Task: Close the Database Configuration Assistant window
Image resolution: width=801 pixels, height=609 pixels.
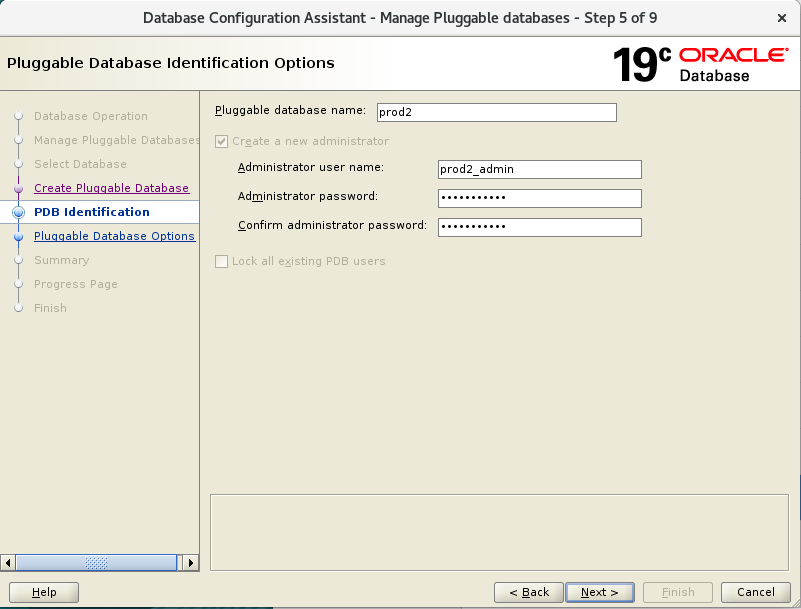Action: pos(782,18)
